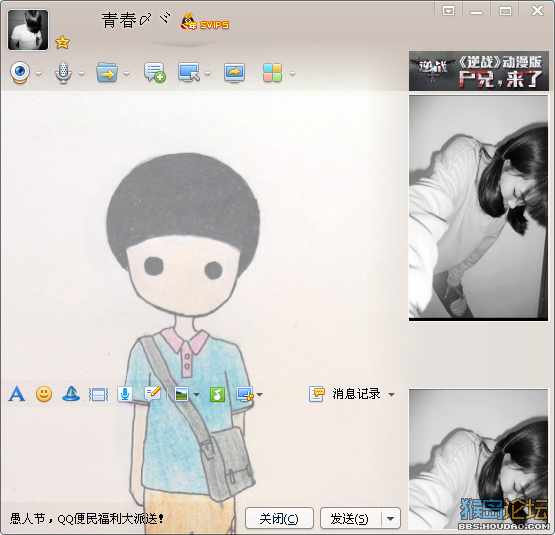Insert a picture with the image icon

[182, 394]
